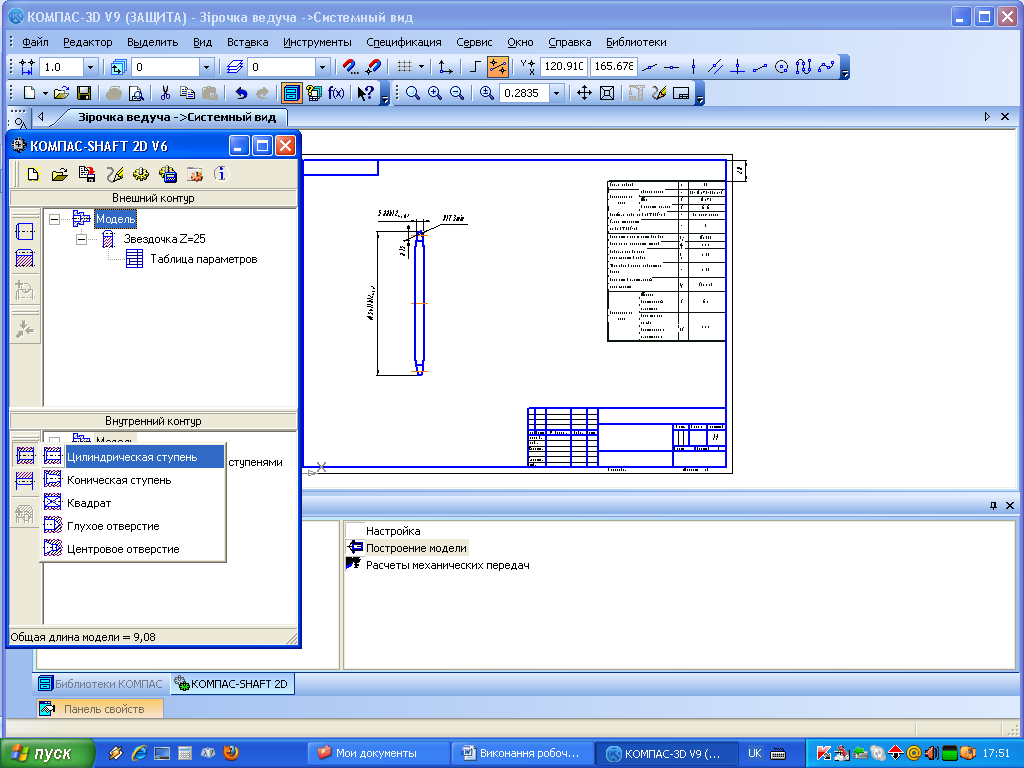The height and width of the screenshot is (768, 1024).
Task: Open Виконання робоч... taskbar button
Action: coord(522,753)
